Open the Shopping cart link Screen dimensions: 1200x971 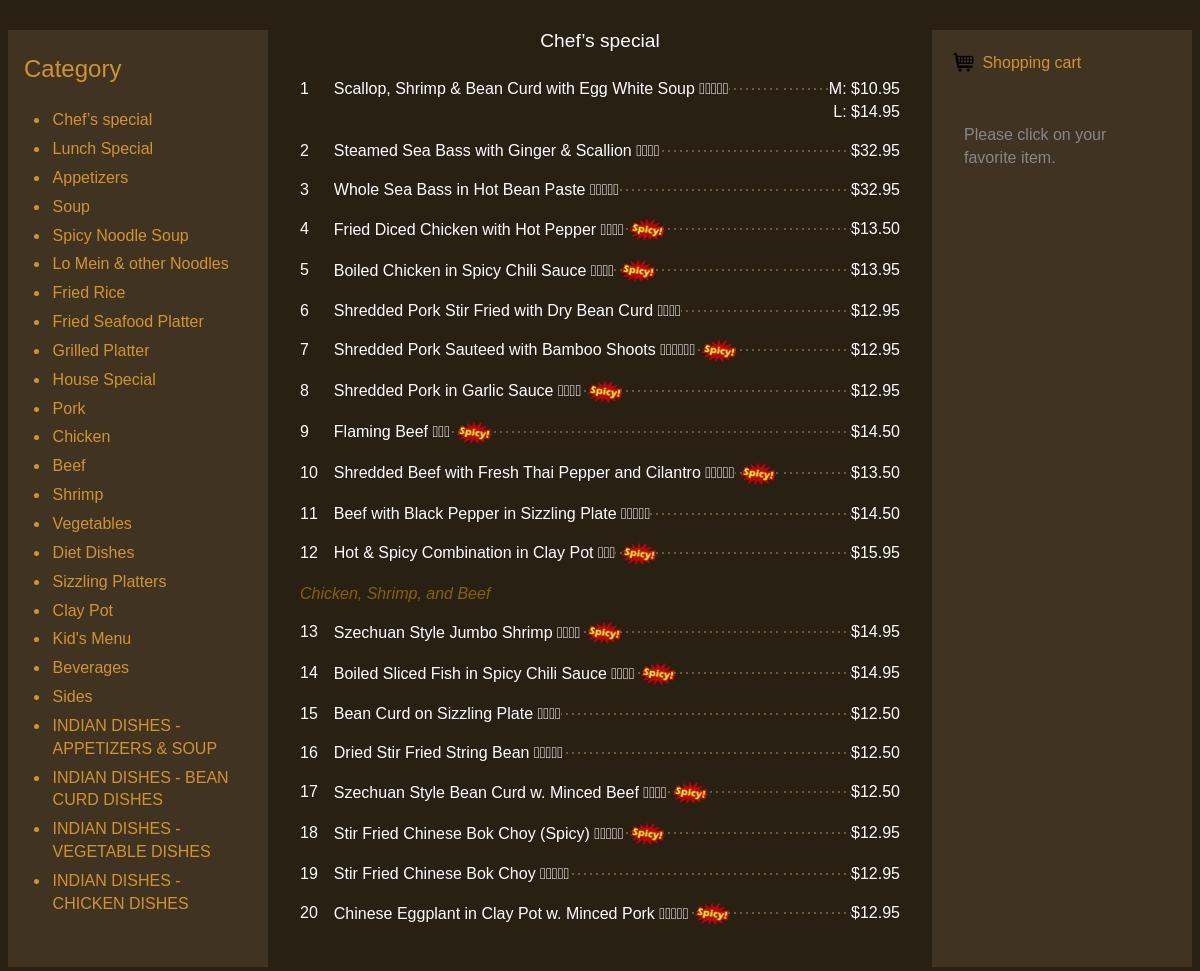(x=1031, y=63)
